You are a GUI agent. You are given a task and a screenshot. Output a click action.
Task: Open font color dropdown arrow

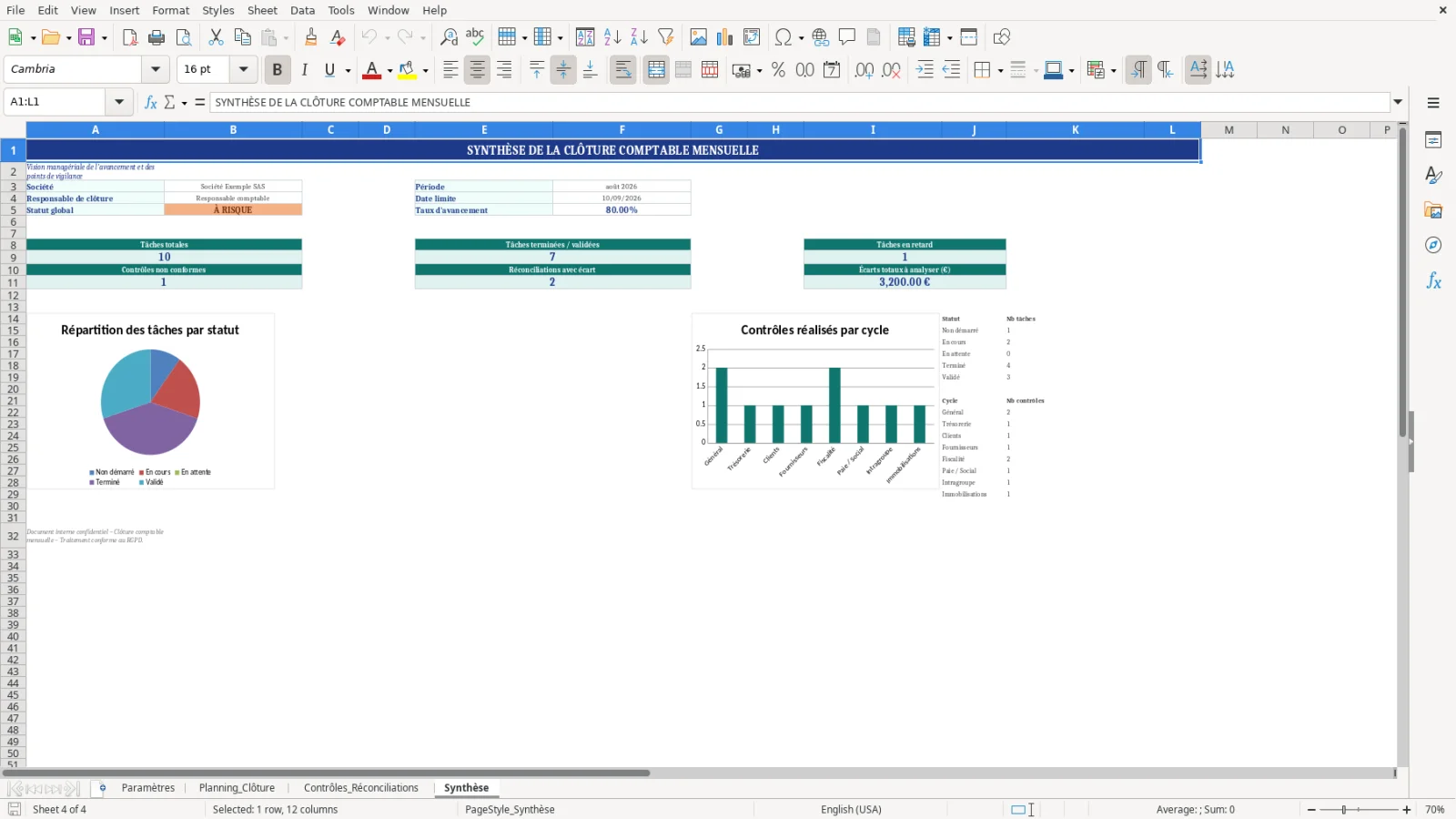pos(389,70)
